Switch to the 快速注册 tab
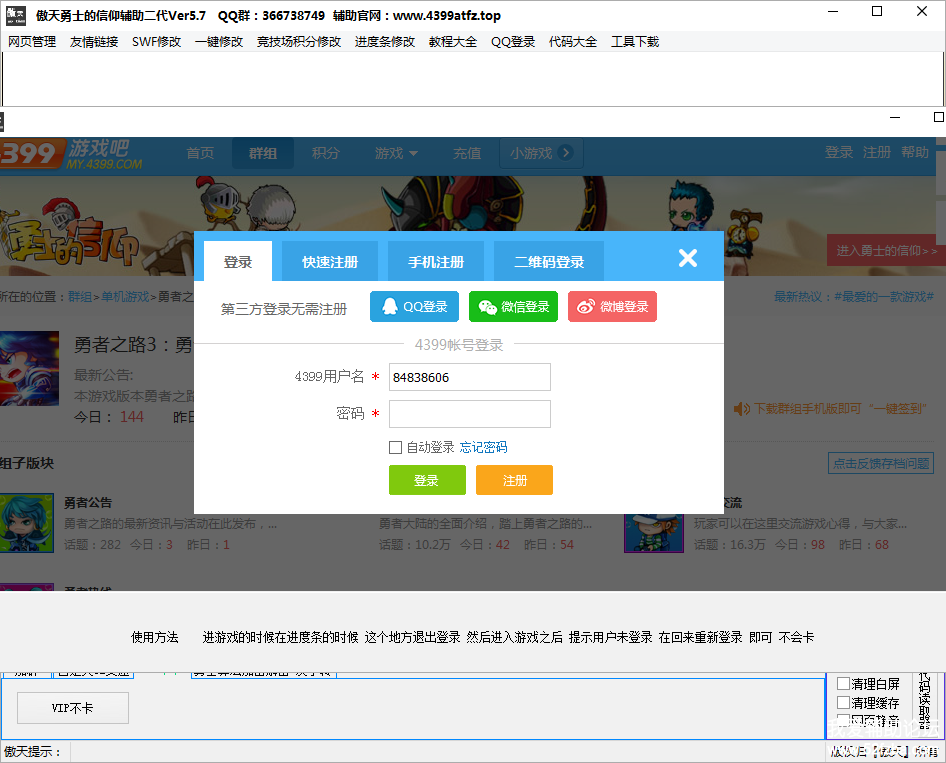946x763 pixels. point(330,262)
